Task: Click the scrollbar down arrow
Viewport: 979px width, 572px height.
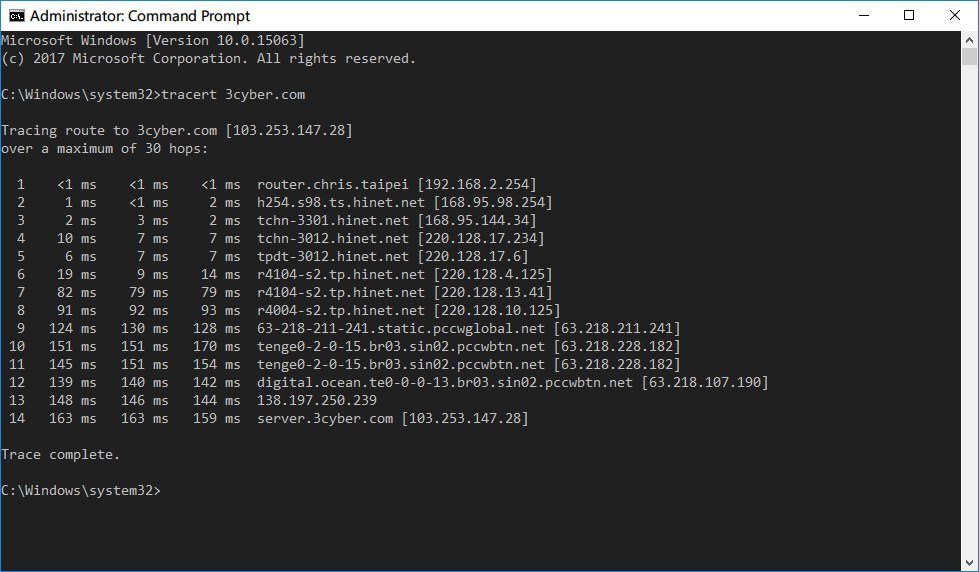Action: click(969, 563)
